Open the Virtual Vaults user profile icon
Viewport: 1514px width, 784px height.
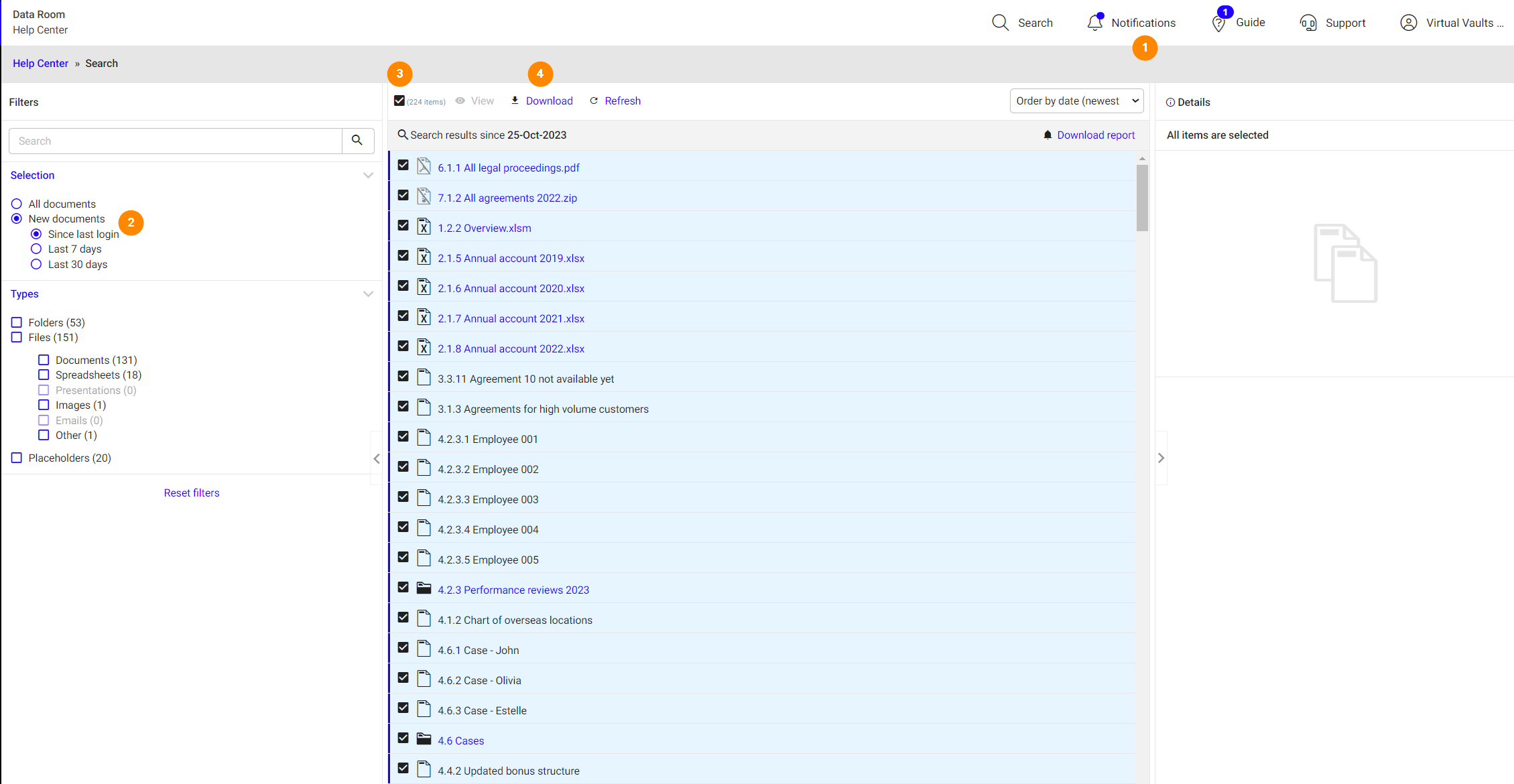tap(1408, 23)
